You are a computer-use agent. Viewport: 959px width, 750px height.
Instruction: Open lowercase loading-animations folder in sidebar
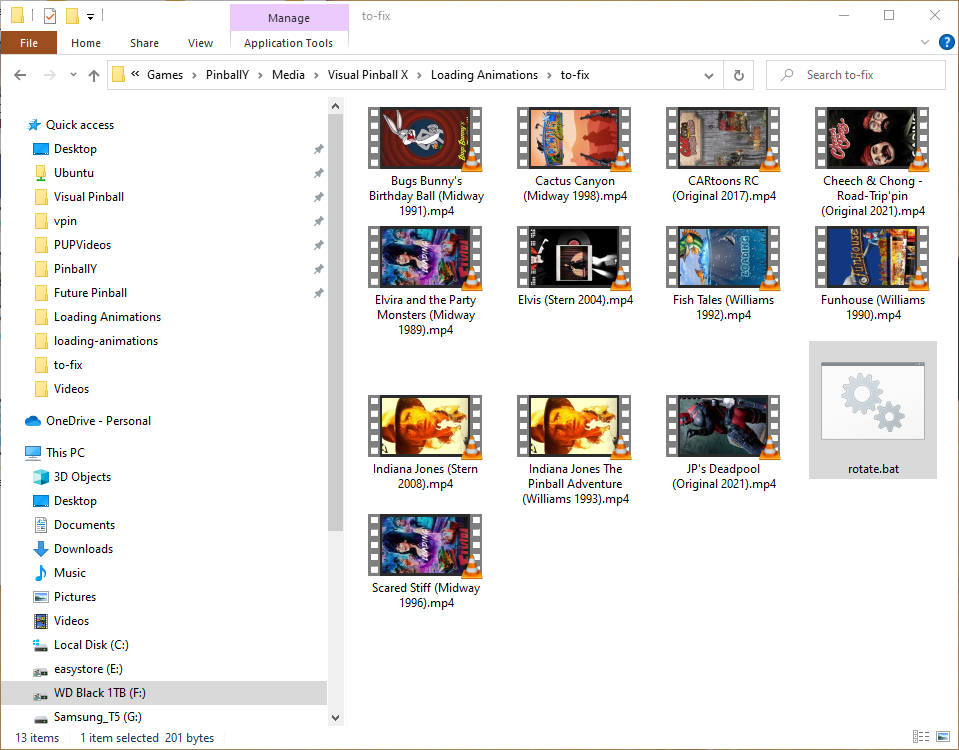click(x=106, y=341)
